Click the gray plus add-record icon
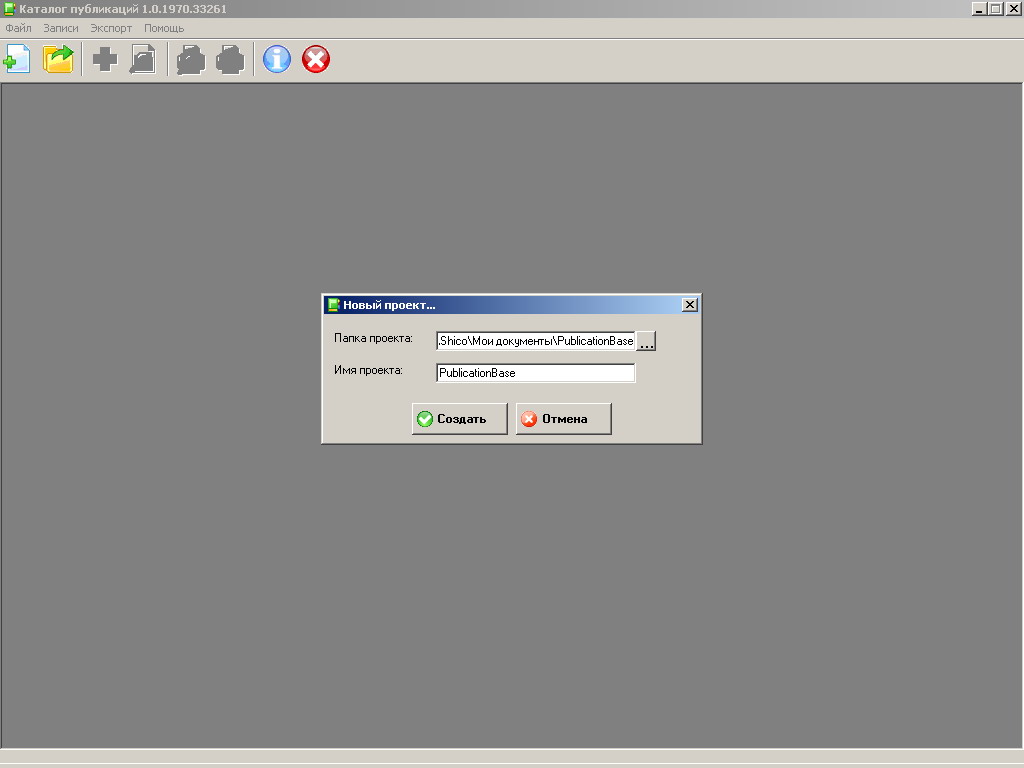The width and height of the screenshot is (1024, 768). pos(105,60)
